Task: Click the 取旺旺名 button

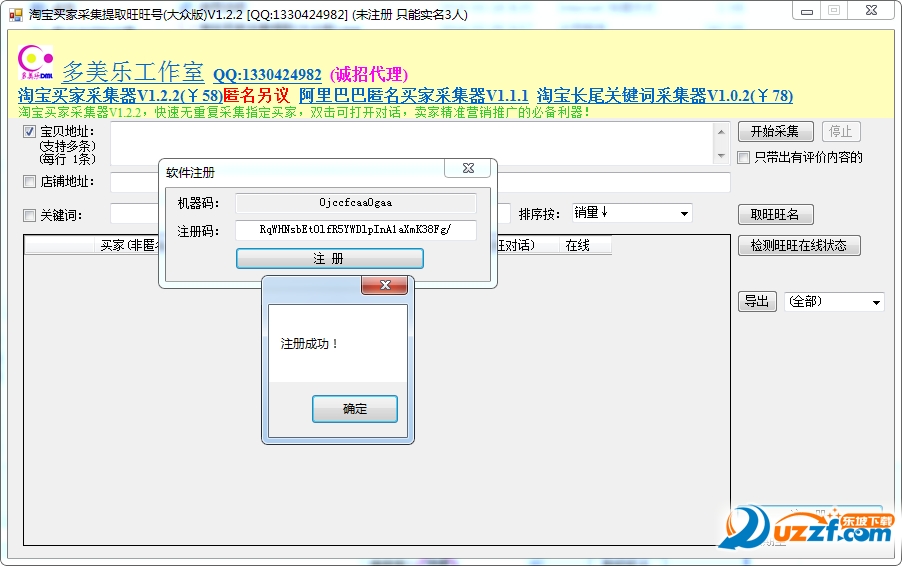Action: (x=775, y=215)
